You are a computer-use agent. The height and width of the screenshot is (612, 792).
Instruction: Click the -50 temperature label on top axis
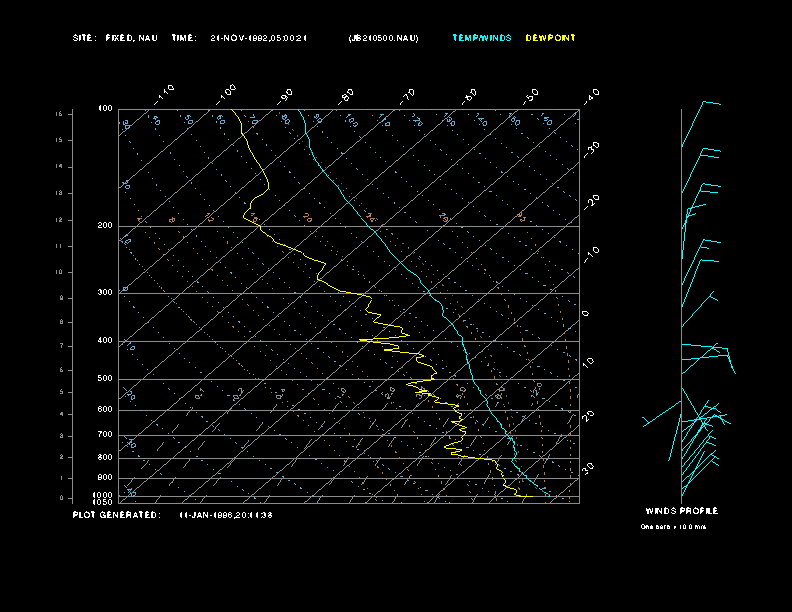point(531,97)
